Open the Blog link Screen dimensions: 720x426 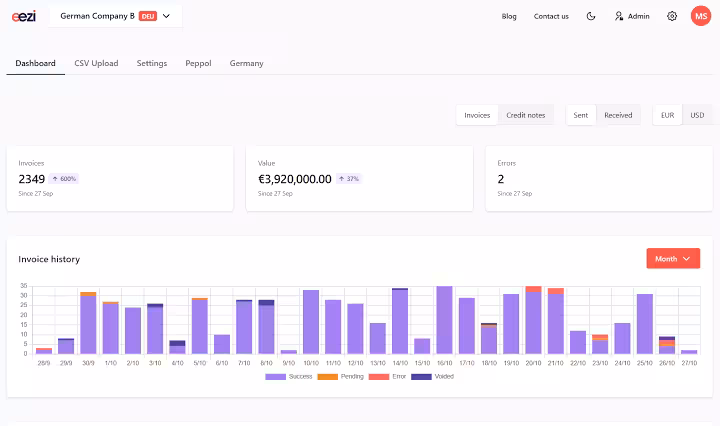click(x=509, y=16)
